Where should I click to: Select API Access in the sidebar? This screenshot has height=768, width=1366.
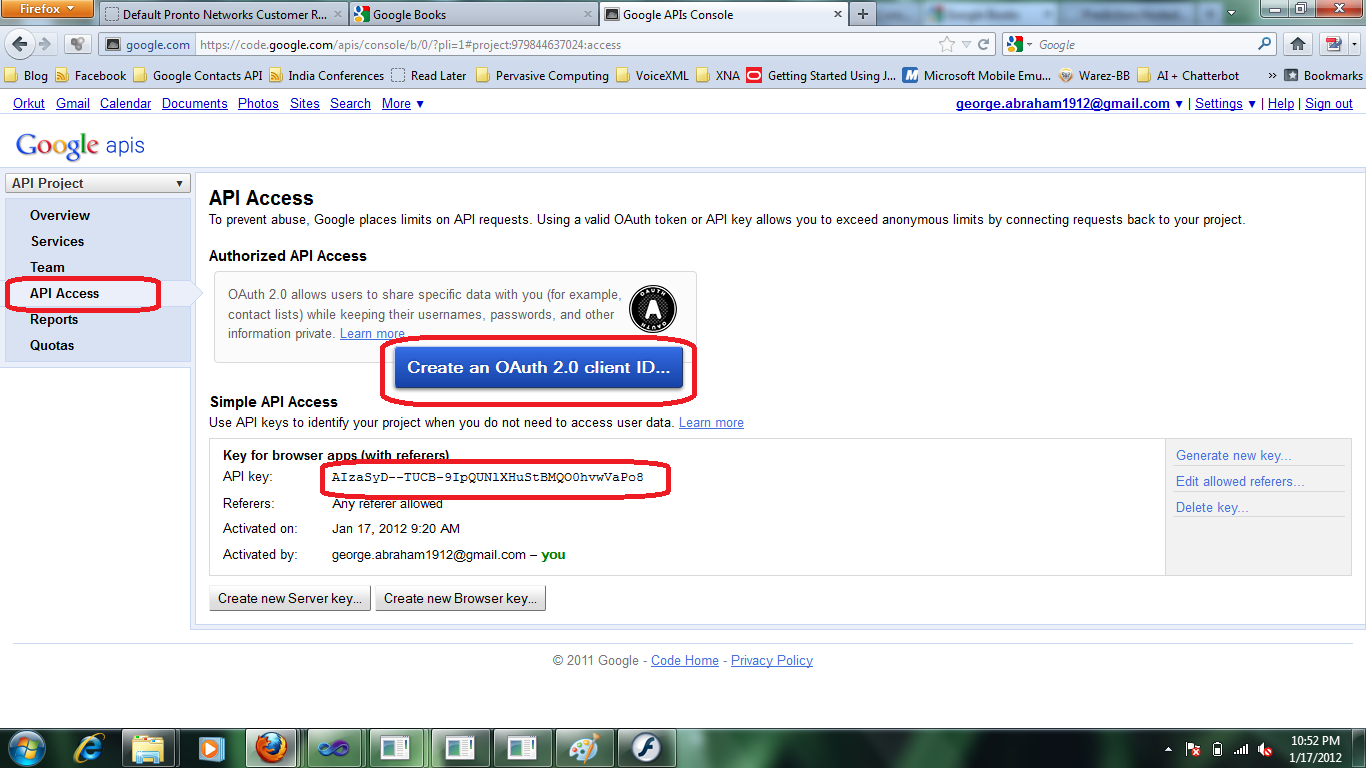[64, 293]
